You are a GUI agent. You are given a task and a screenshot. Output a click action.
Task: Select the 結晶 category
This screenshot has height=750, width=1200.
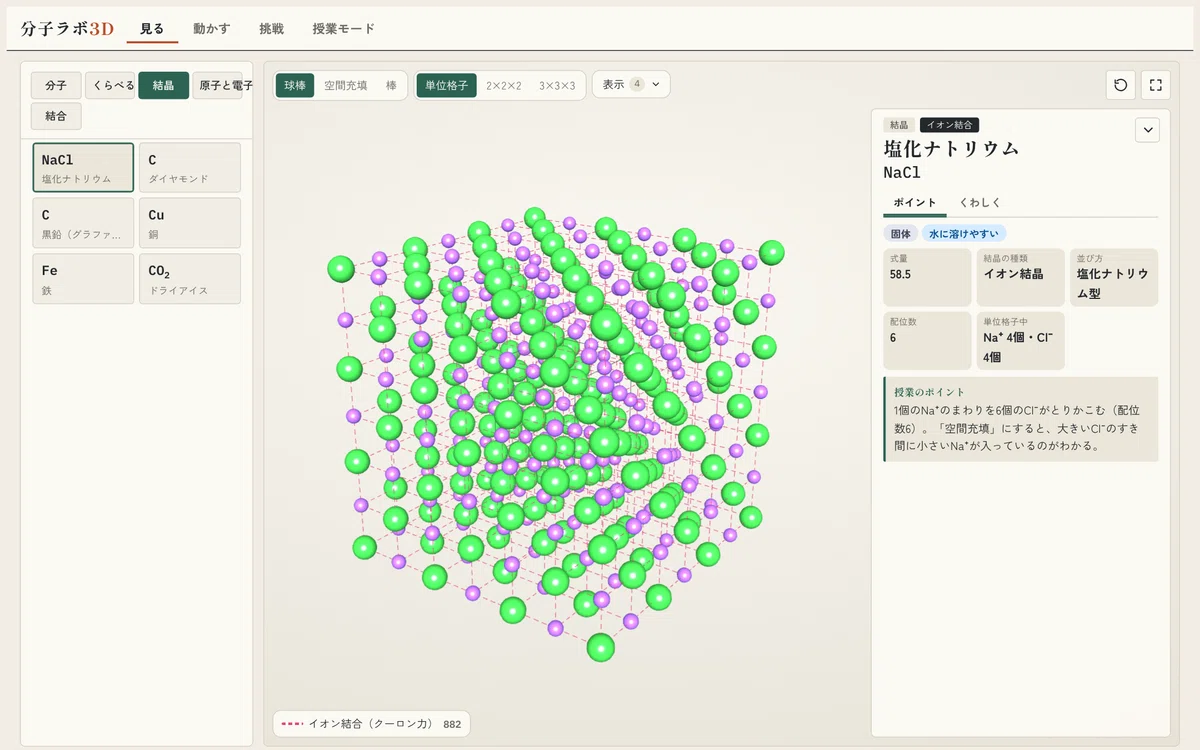click(163, 85)
